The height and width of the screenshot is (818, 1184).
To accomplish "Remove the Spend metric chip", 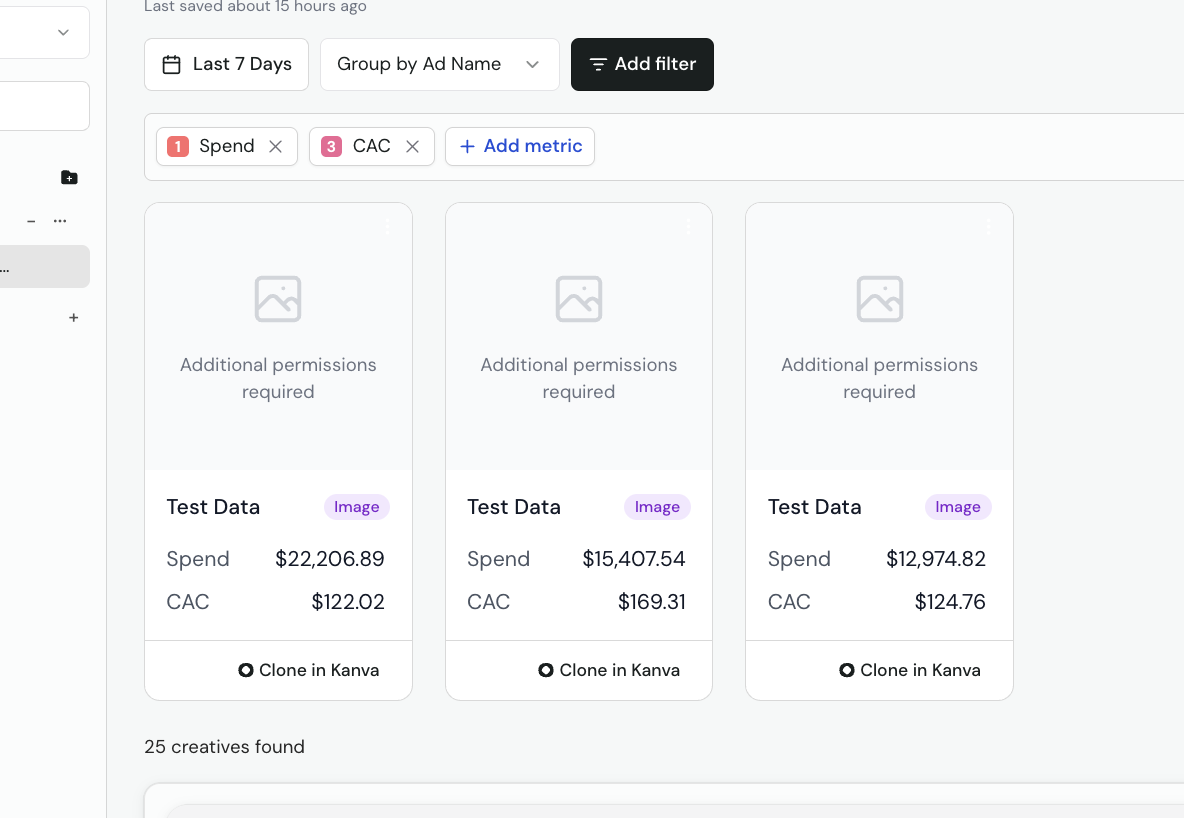I will coord(276,147).
